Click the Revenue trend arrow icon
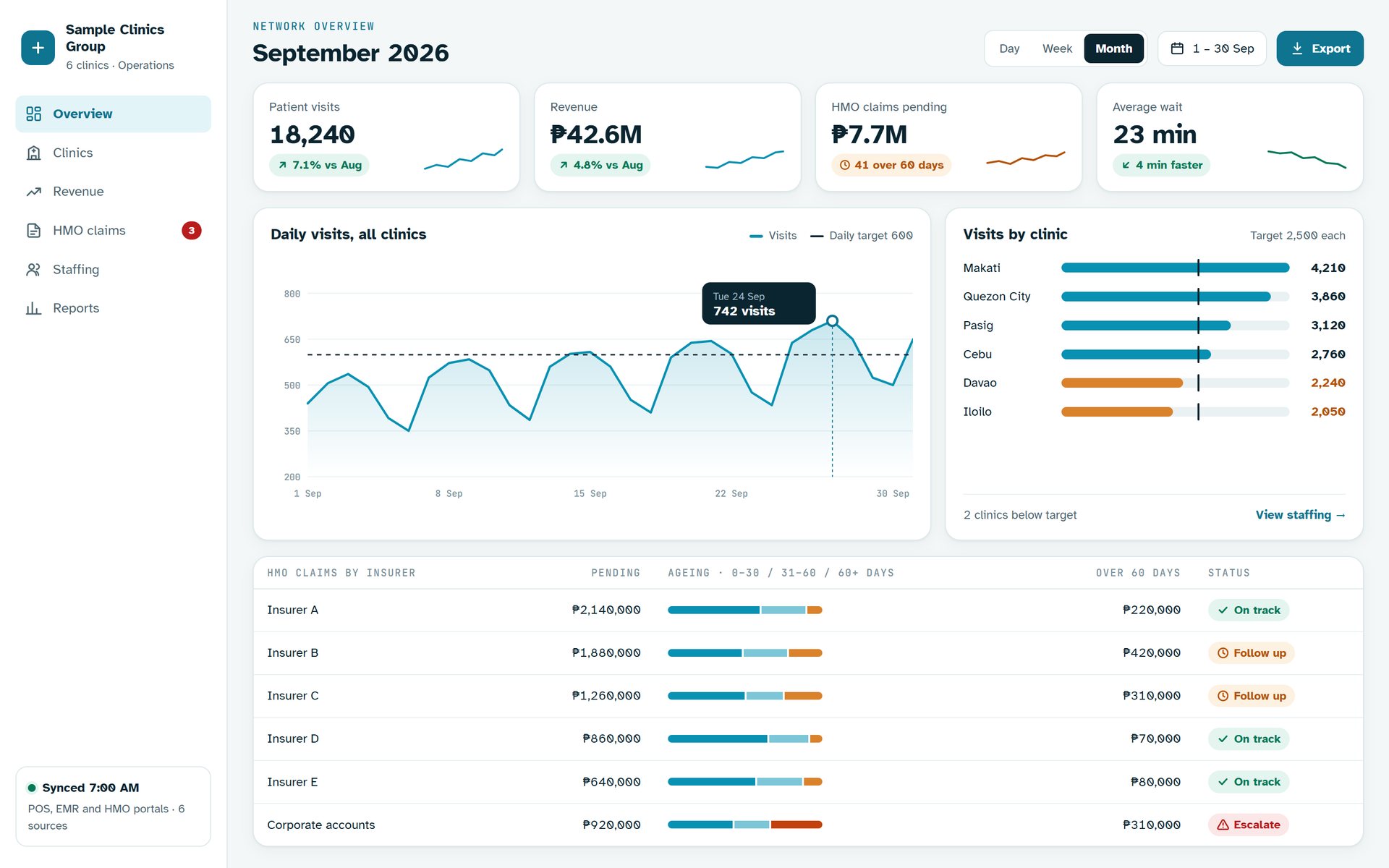Viewport: 1389px width, 868px height. pyautogui.click(x=33, y=192)
